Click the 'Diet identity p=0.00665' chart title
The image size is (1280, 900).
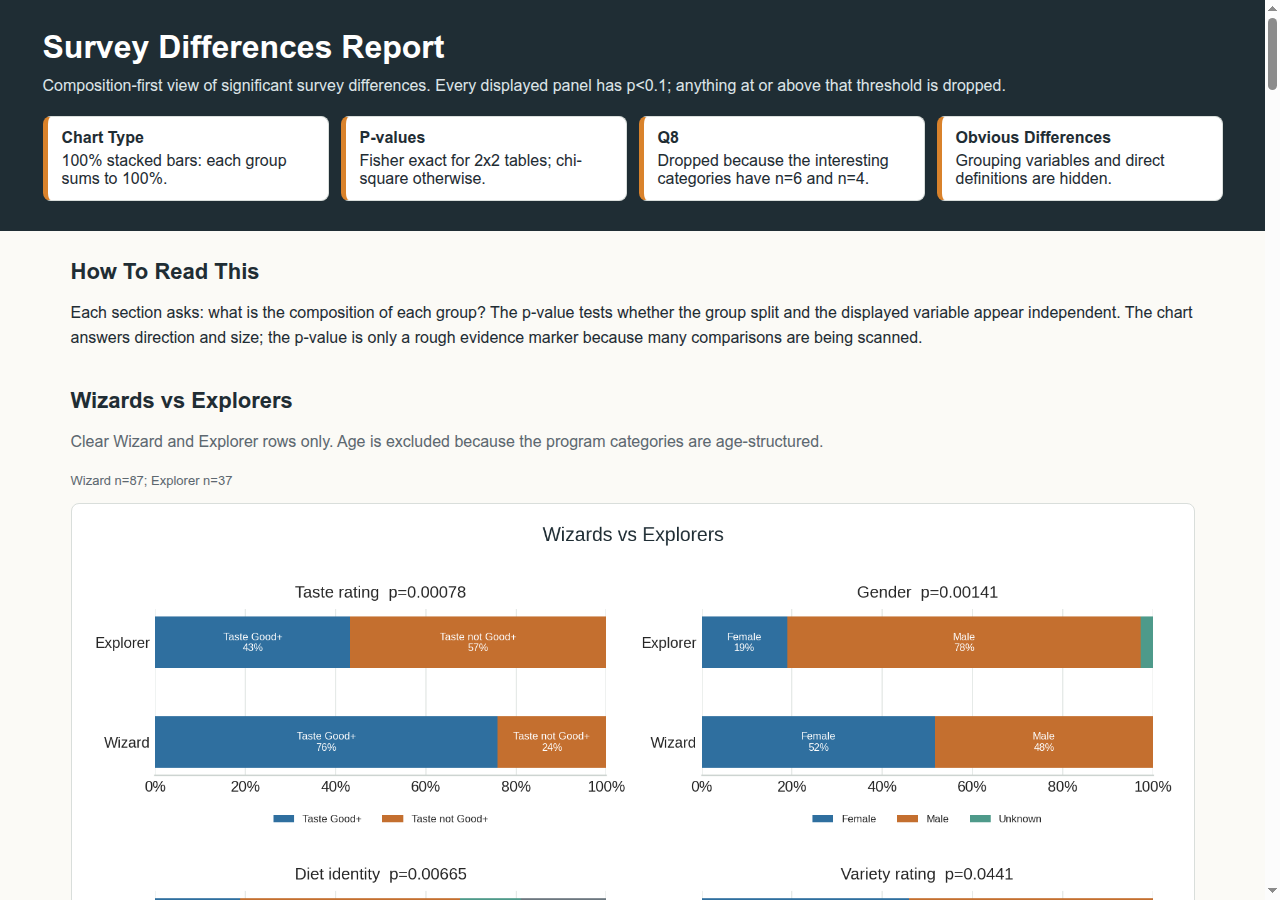[381, 874]
